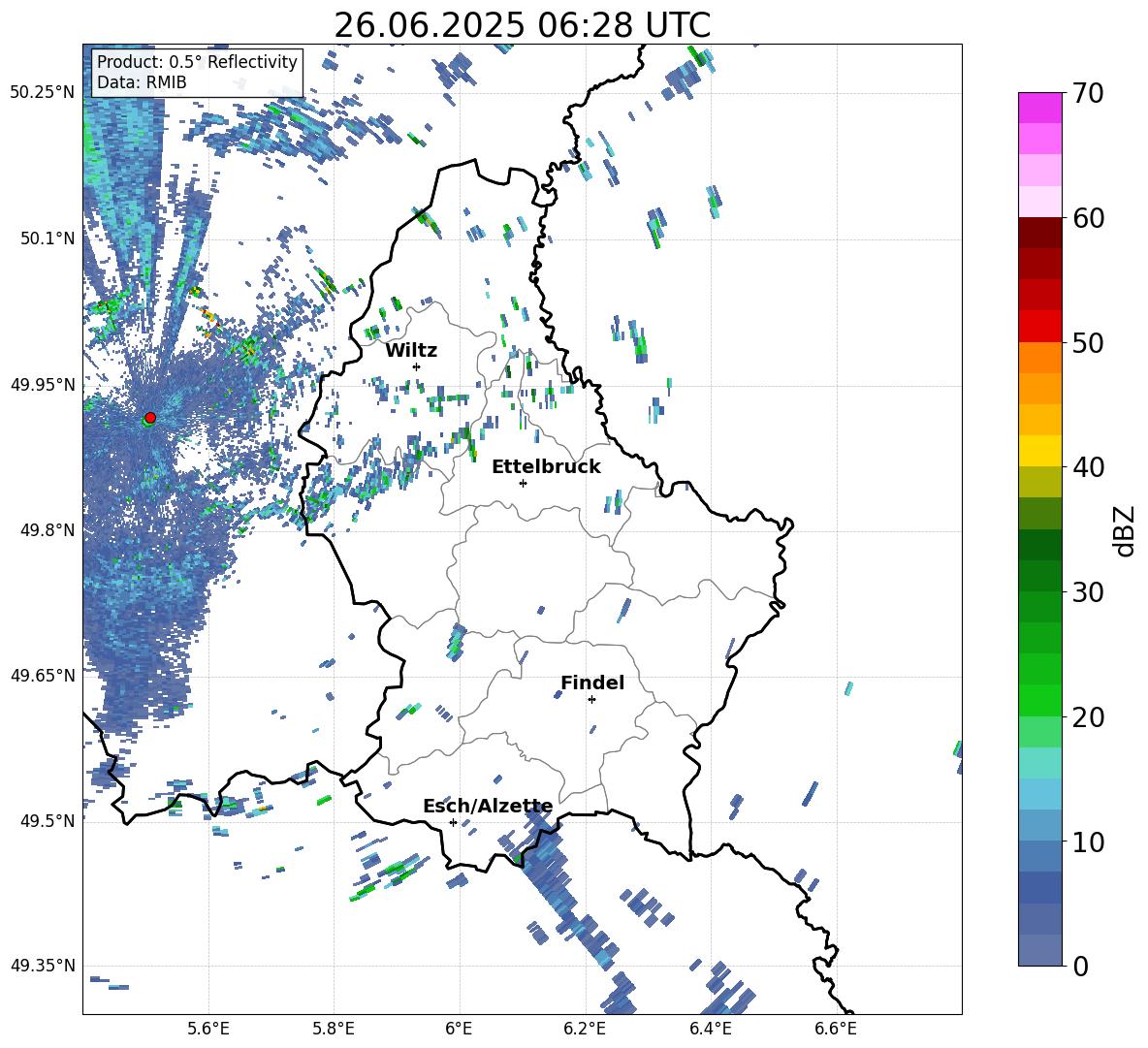
Task: Click the Esch/Alzette station cross marker
Action: coord(453,822)
